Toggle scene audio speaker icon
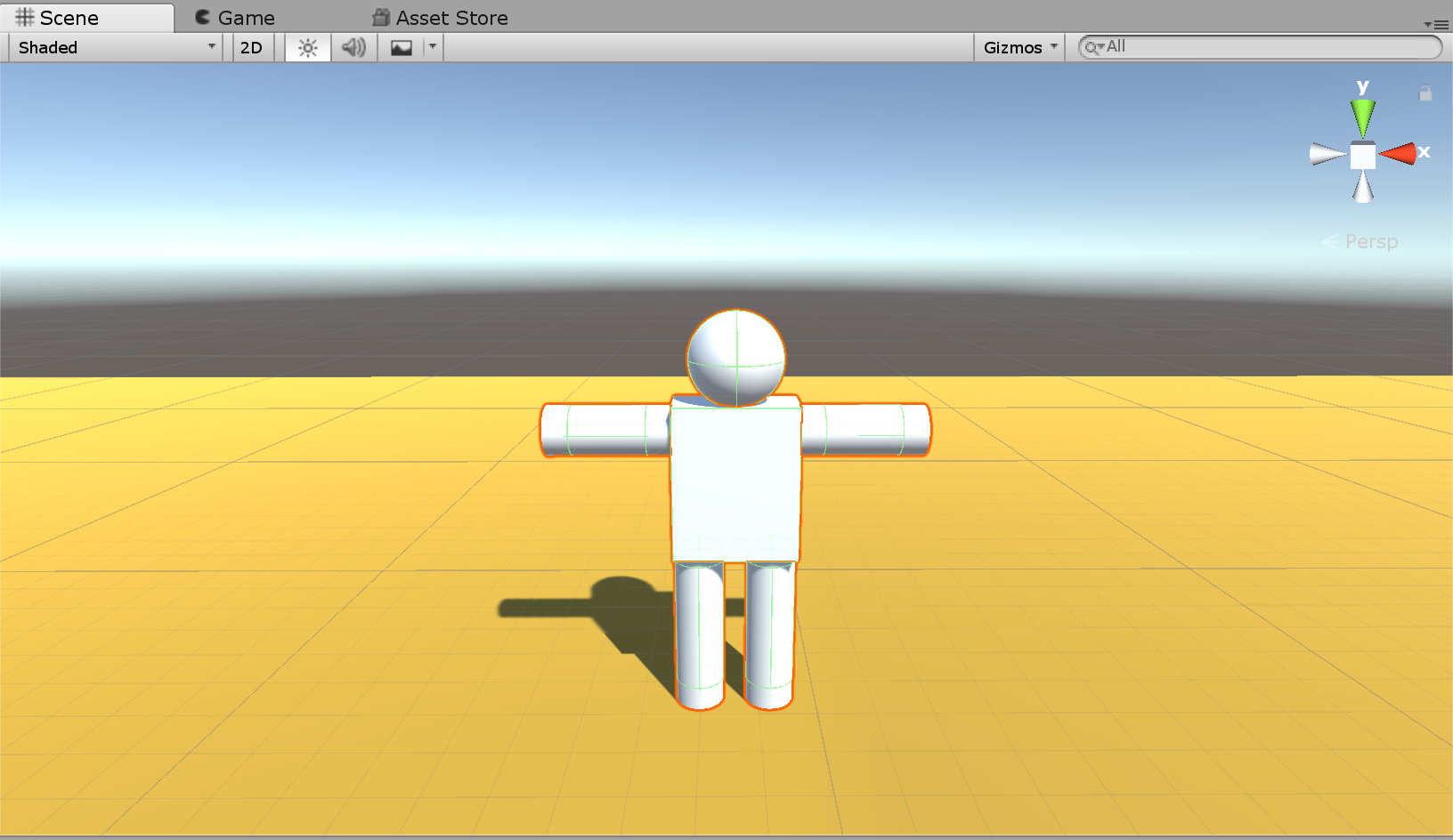The height and width of the screenshot is (840, 1453). coord(353,48)
